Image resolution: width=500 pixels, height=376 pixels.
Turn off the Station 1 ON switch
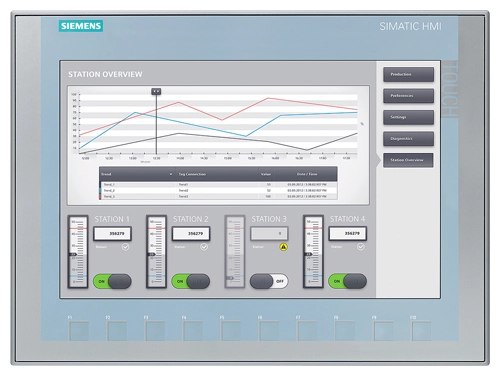(112, 281)
